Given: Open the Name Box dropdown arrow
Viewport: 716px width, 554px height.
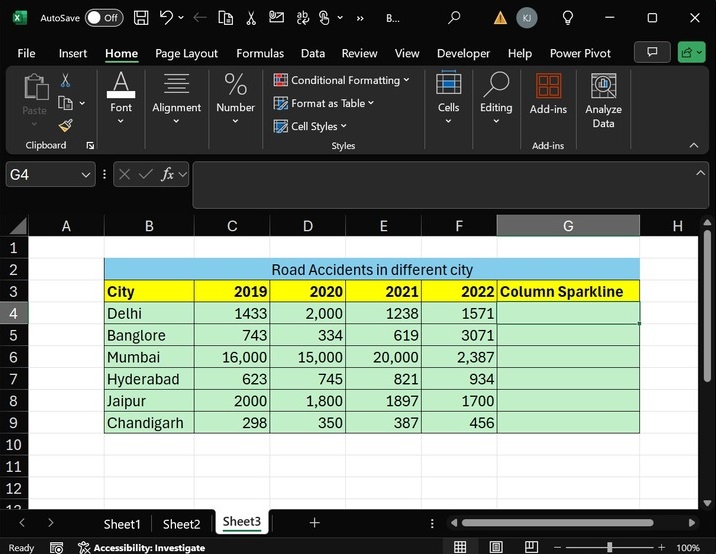Looking at the screenshot, I should 86,174.
